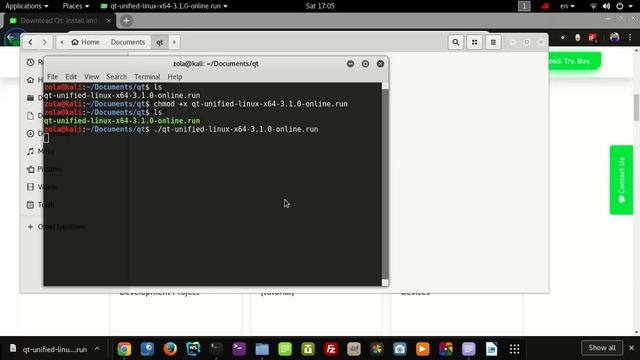The width and height of the screenshot is (640, 360).
Task: Click the terminal vertical scrollbar
Action: 385,184
